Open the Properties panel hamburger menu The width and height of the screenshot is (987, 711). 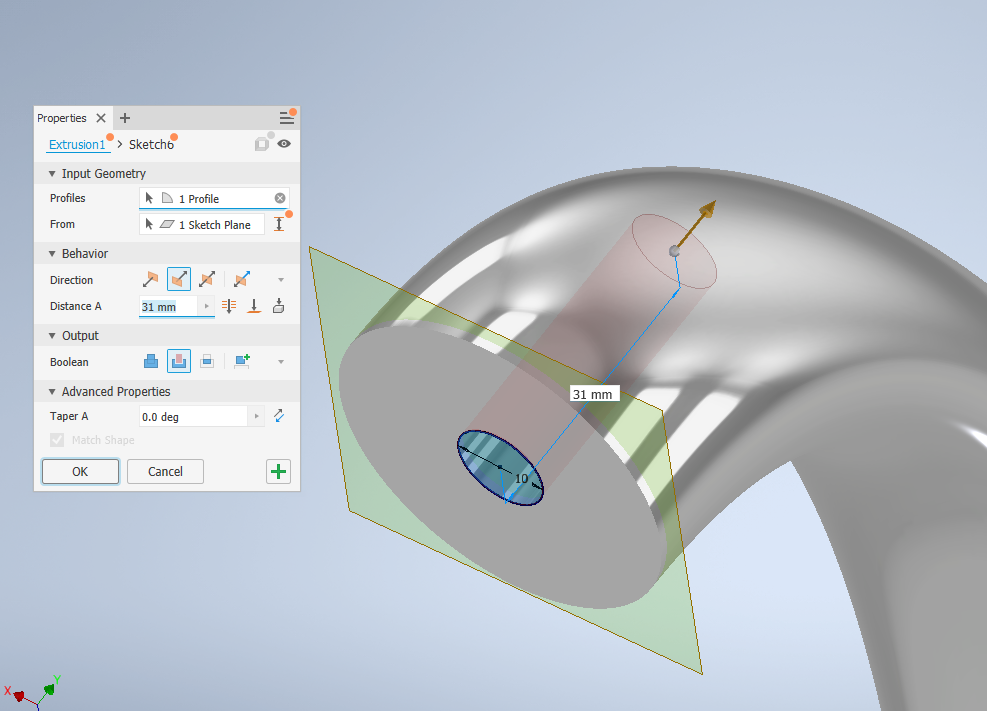click(287, 118)
